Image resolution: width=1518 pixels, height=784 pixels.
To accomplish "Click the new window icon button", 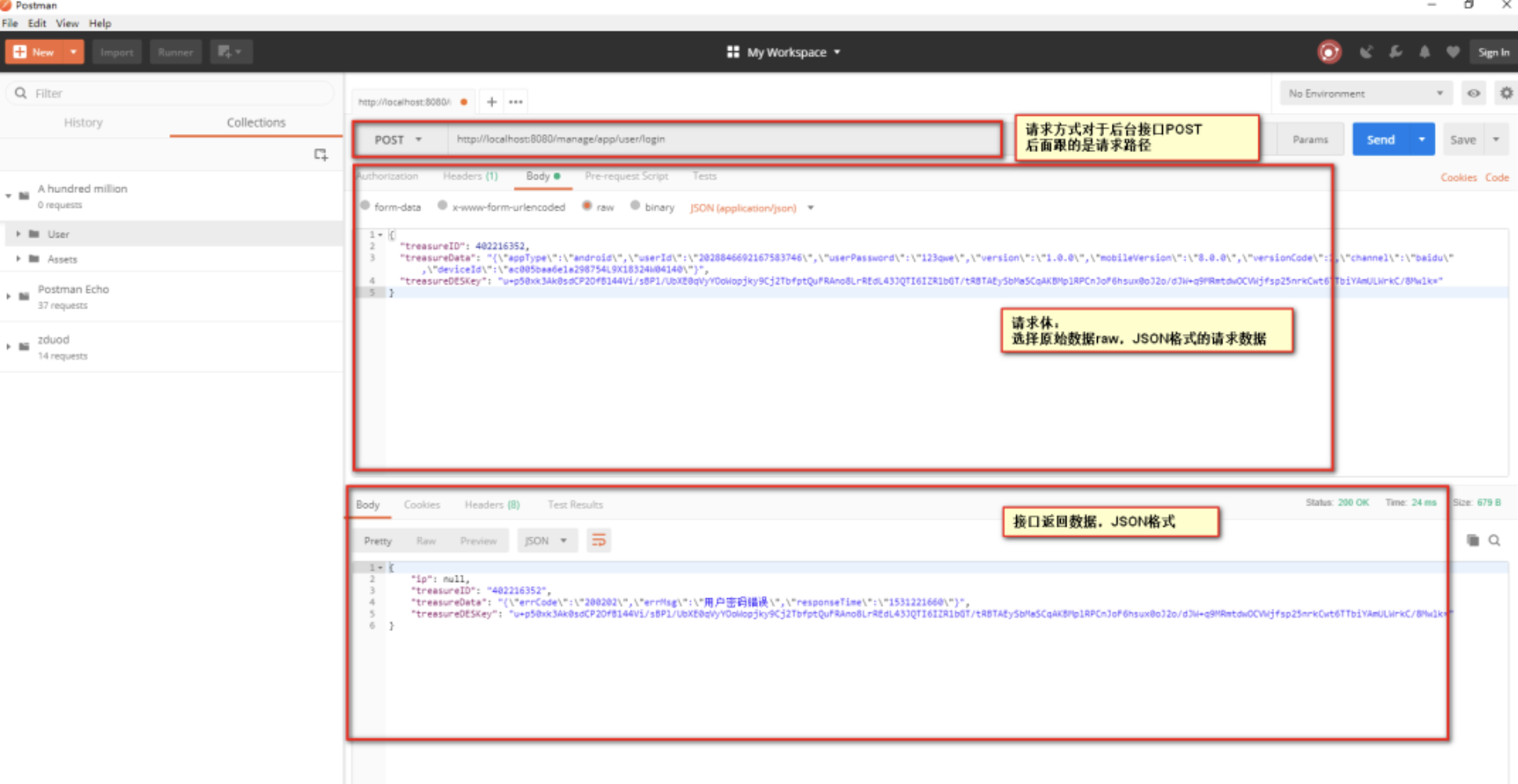I will click(x=231, y=52).
